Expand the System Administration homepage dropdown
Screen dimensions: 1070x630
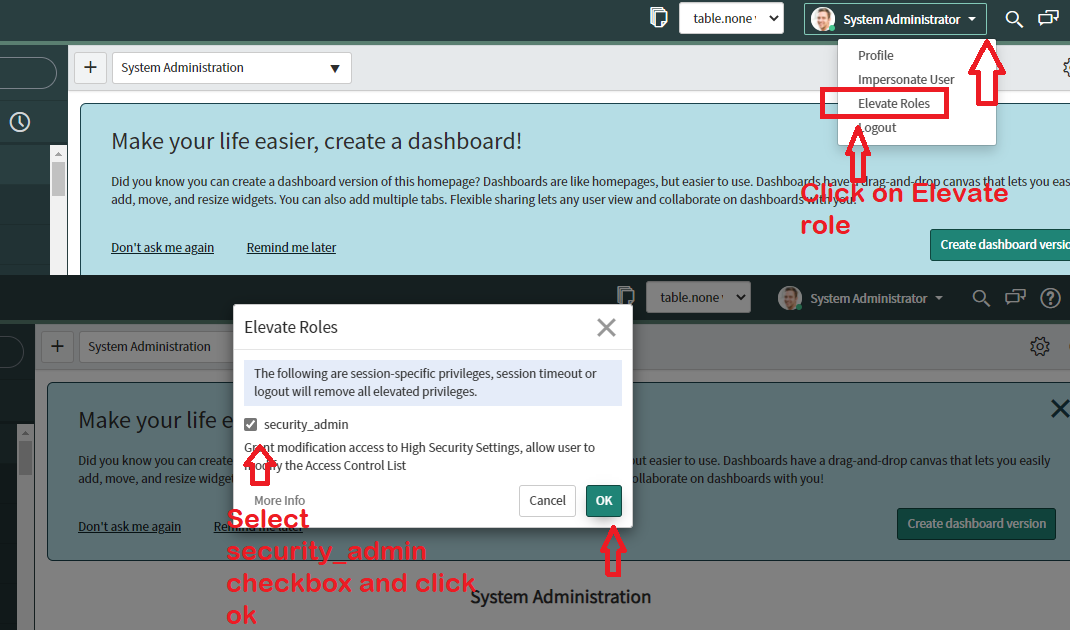click(336, 67)
